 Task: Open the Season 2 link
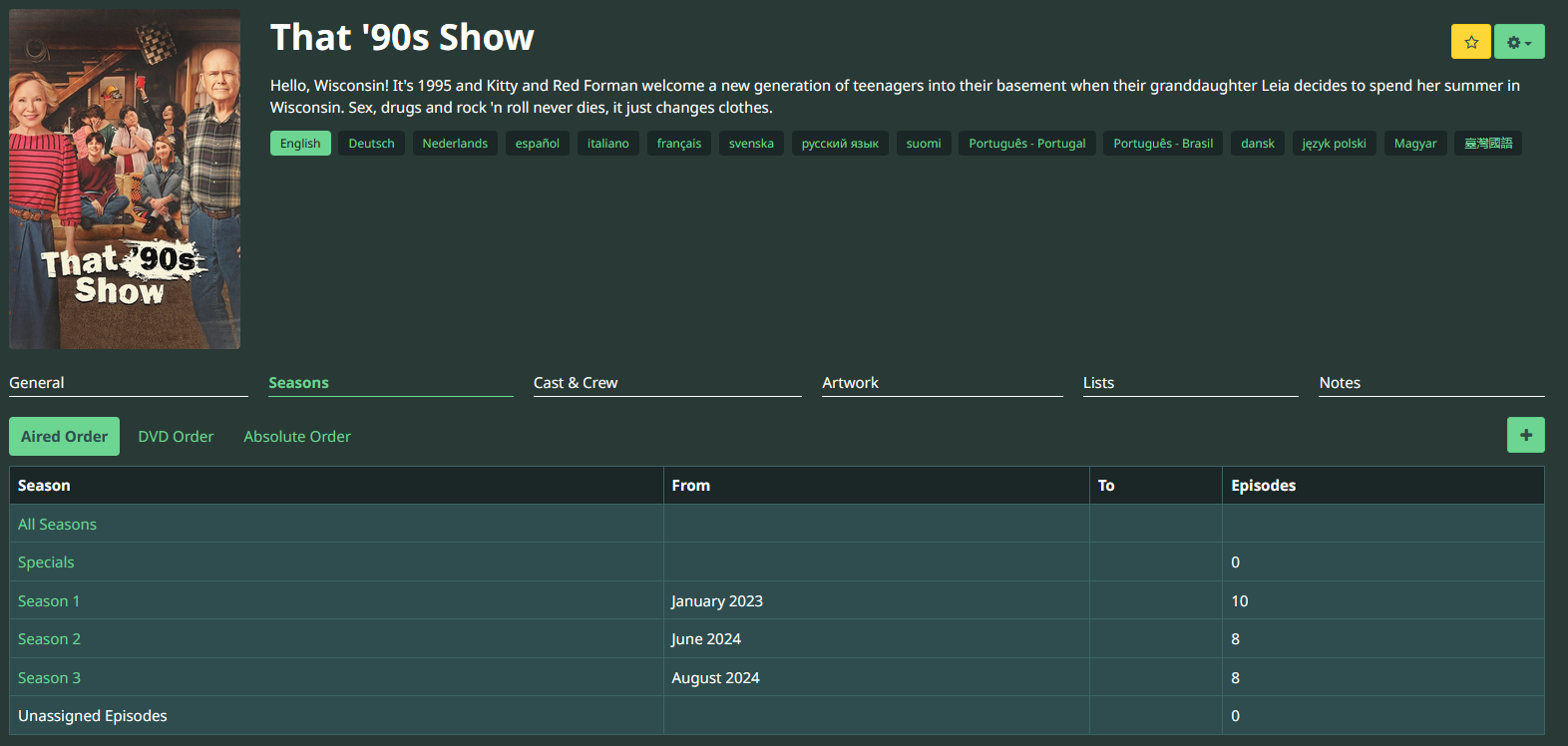[x=49, y=639]
